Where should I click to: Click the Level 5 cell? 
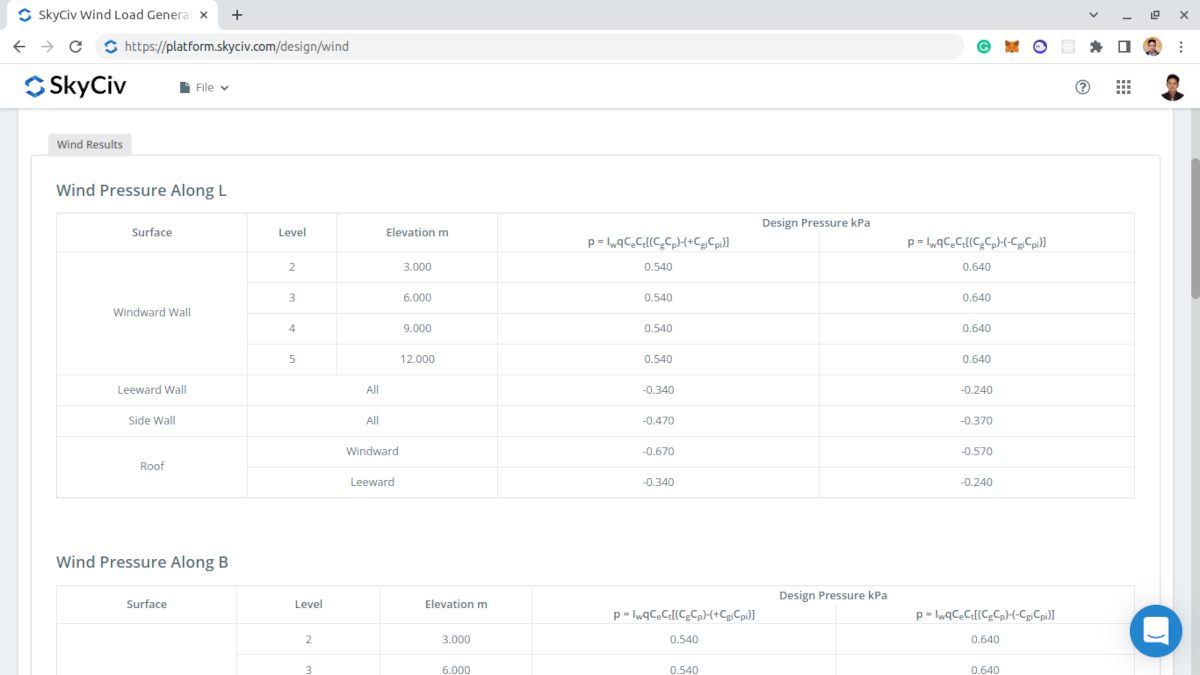(x=292, y=359)
